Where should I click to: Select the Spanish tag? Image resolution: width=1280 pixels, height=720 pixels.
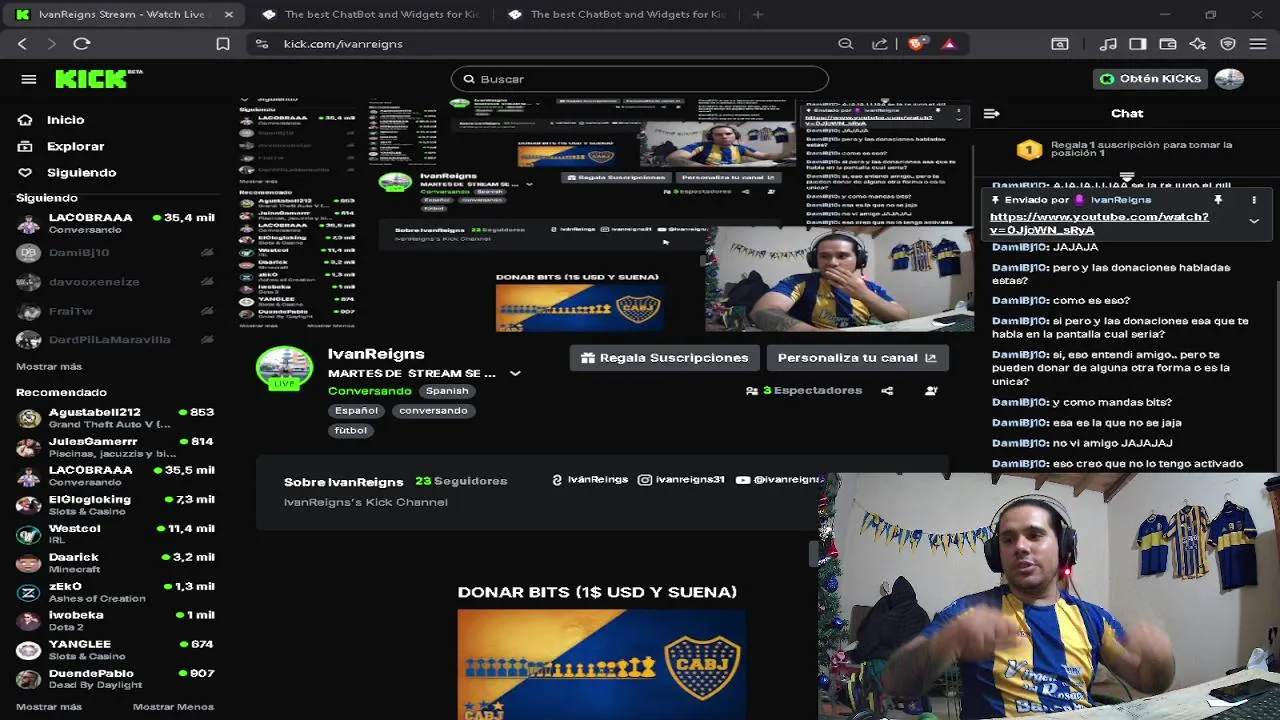447,391
